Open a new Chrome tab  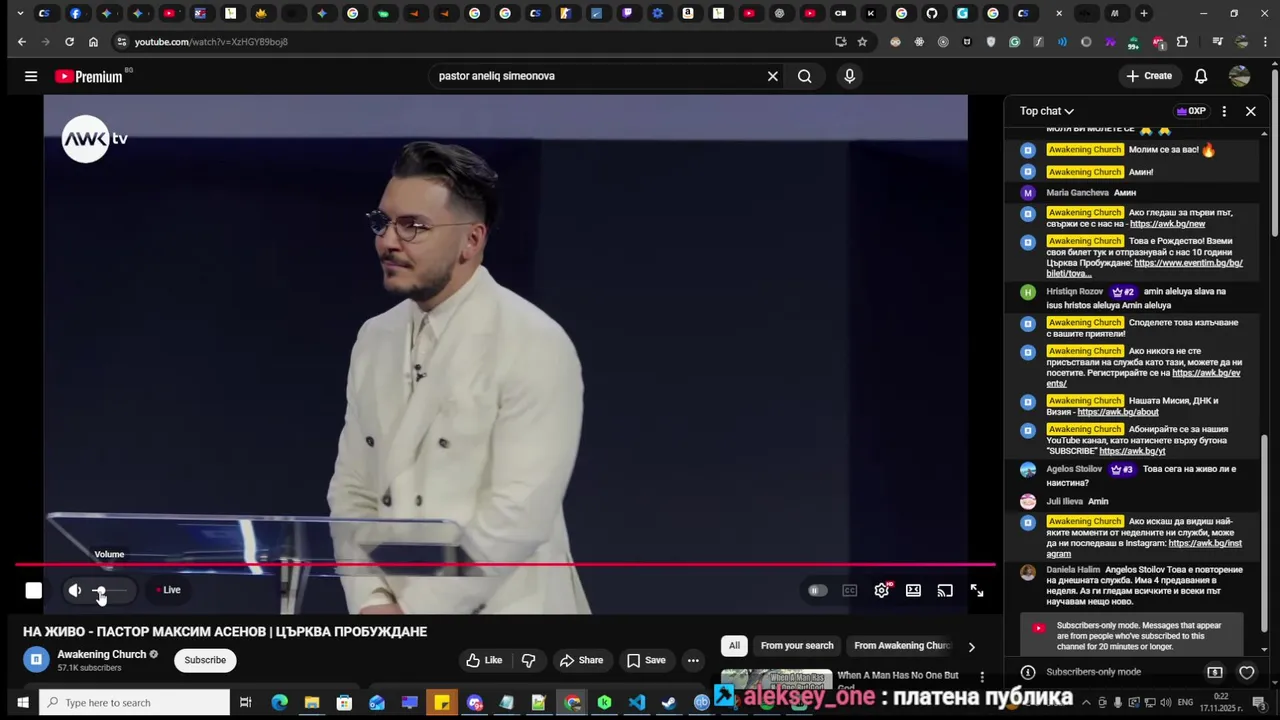[x=1144, y=13]
